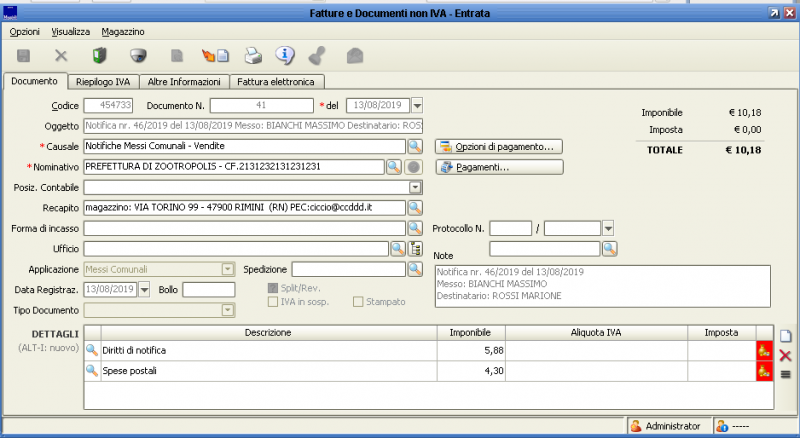Click the Opzioni di pagamento button
The width and height of the screenshot is (800, 438).
499,147
